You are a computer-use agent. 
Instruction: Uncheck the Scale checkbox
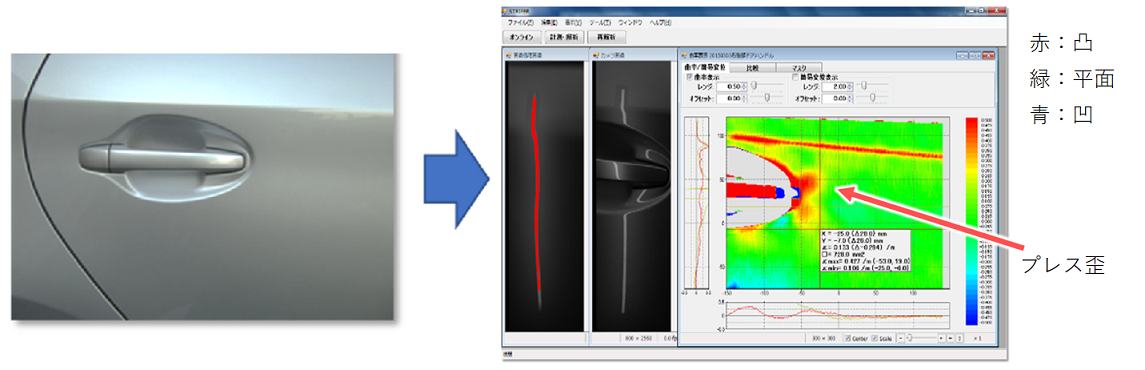tap(874, 338)
